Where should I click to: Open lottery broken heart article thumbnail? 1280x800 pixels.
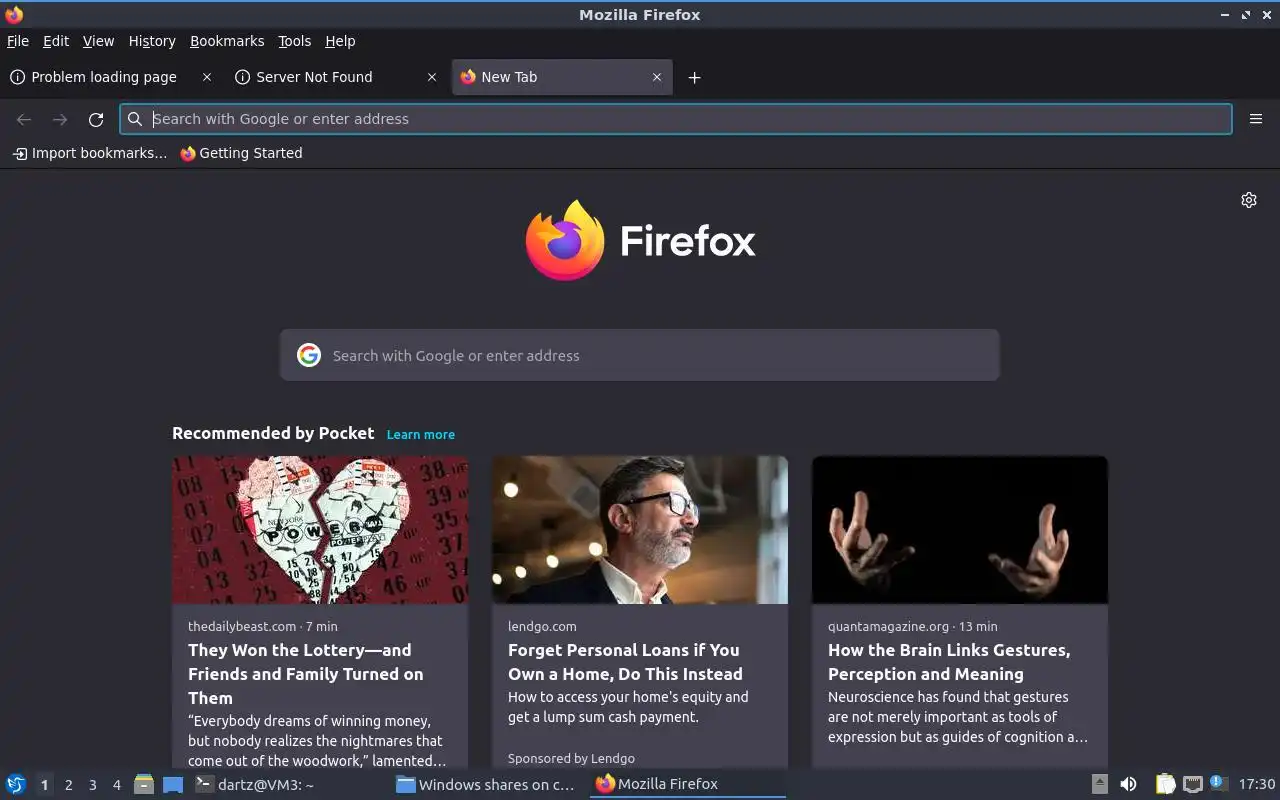[x=320, y=530]
